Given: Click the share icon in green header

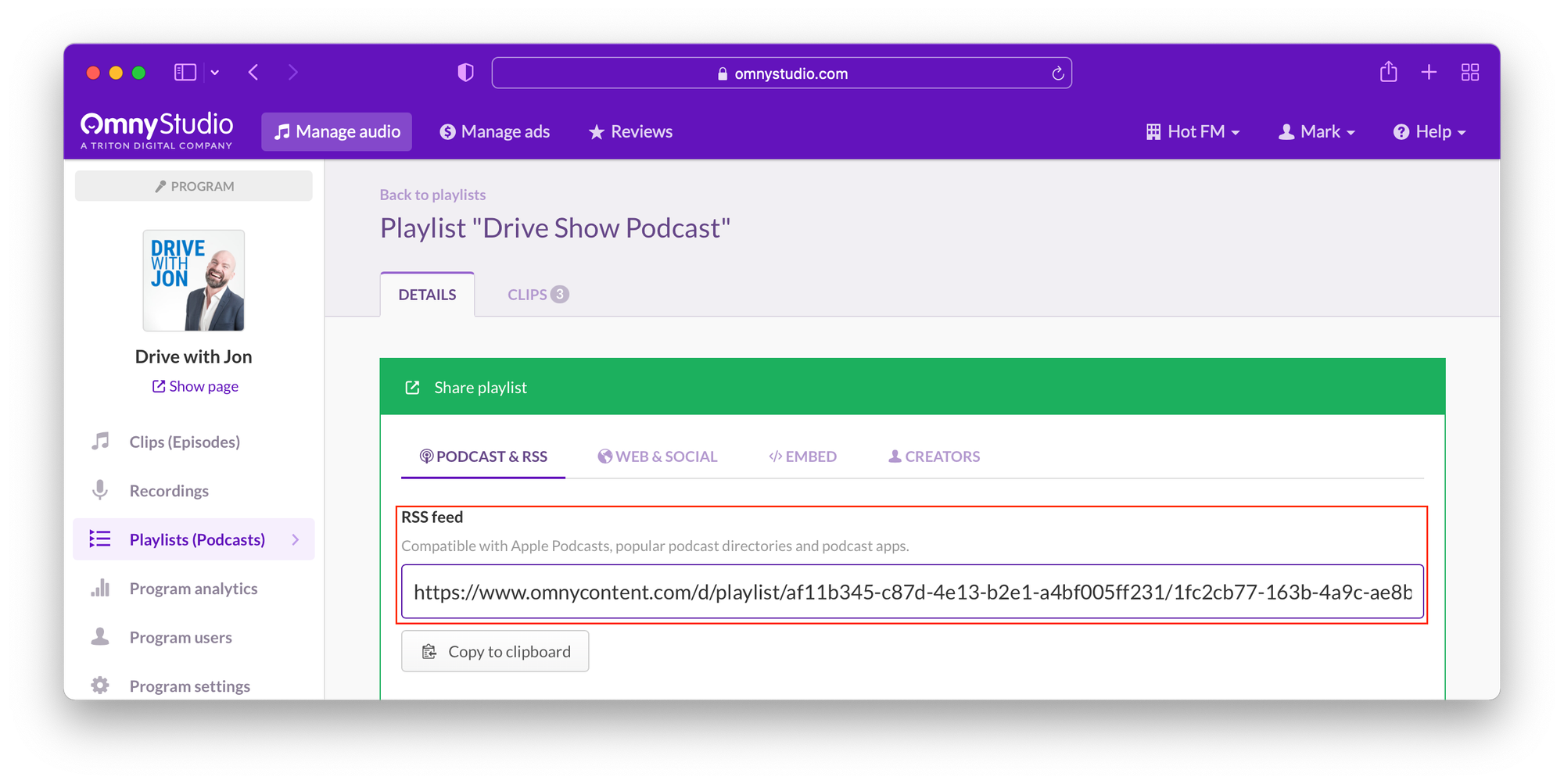Looking at the screenshot, I should point(413,387).
